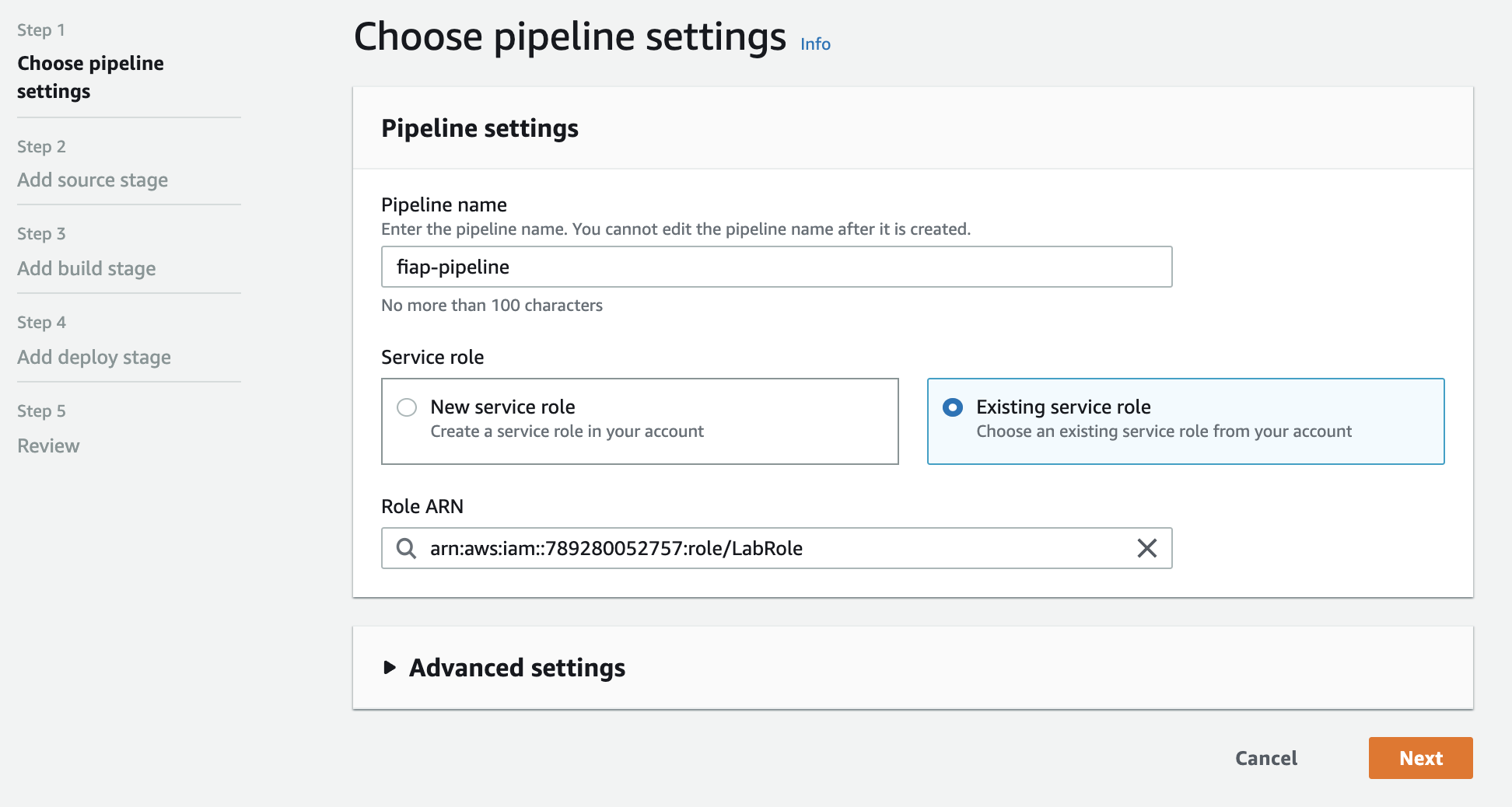Viewport: 1512px width, 807px height.
Task: Click the search magnifier icon in Role ARN
Action: (406, 548)
